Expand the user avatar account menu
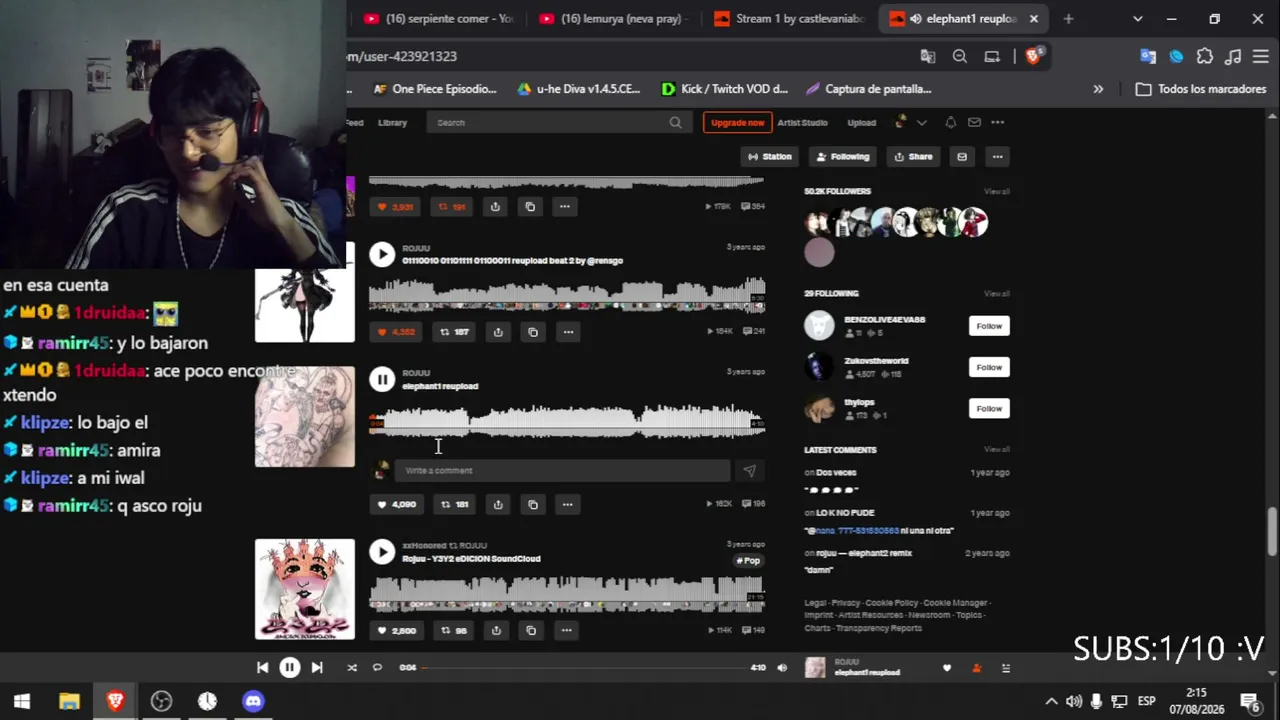 pyautogui.click(x=910, y=122)
